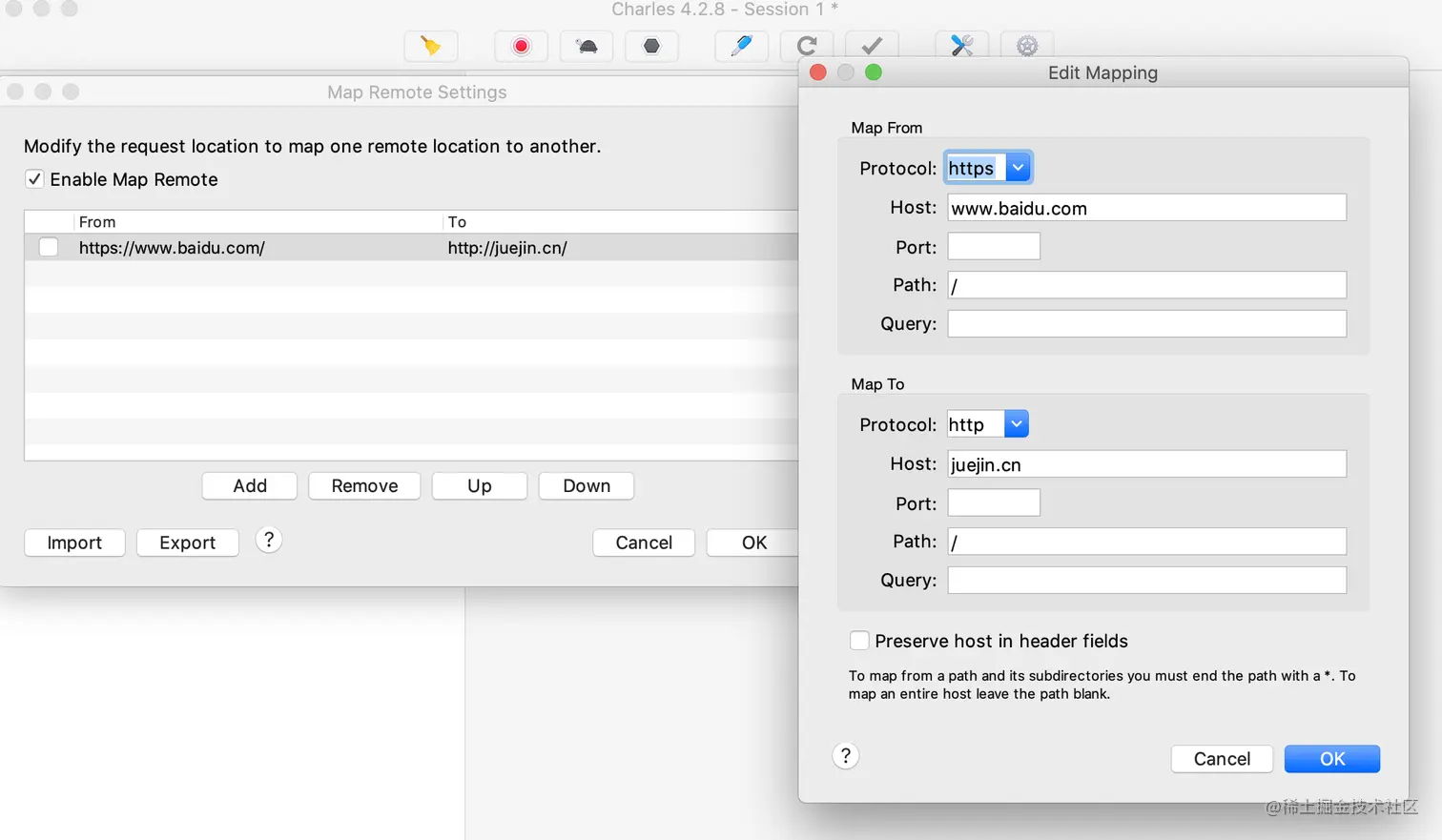Click the Map From Port field
This screenshot has width=1442, height=840.
[994, 246]
